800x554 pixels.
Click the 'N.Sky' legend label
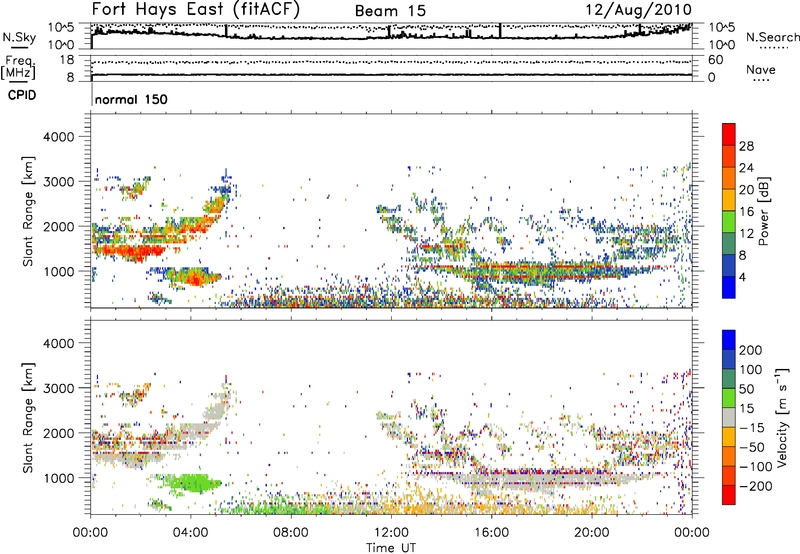(19, 37)
